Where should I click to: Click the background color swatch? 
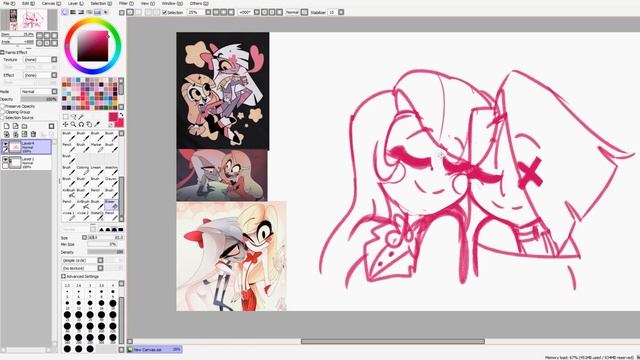point(120,123)
